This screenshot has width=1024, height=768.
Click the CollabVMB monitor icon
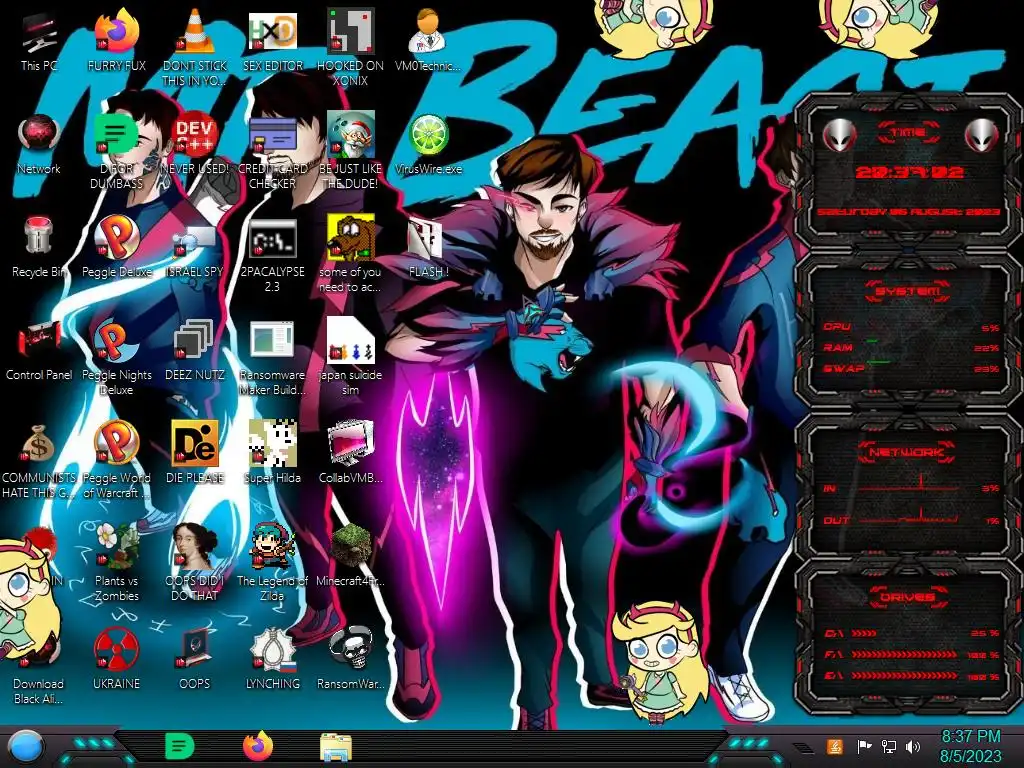(x=351, y=443)
